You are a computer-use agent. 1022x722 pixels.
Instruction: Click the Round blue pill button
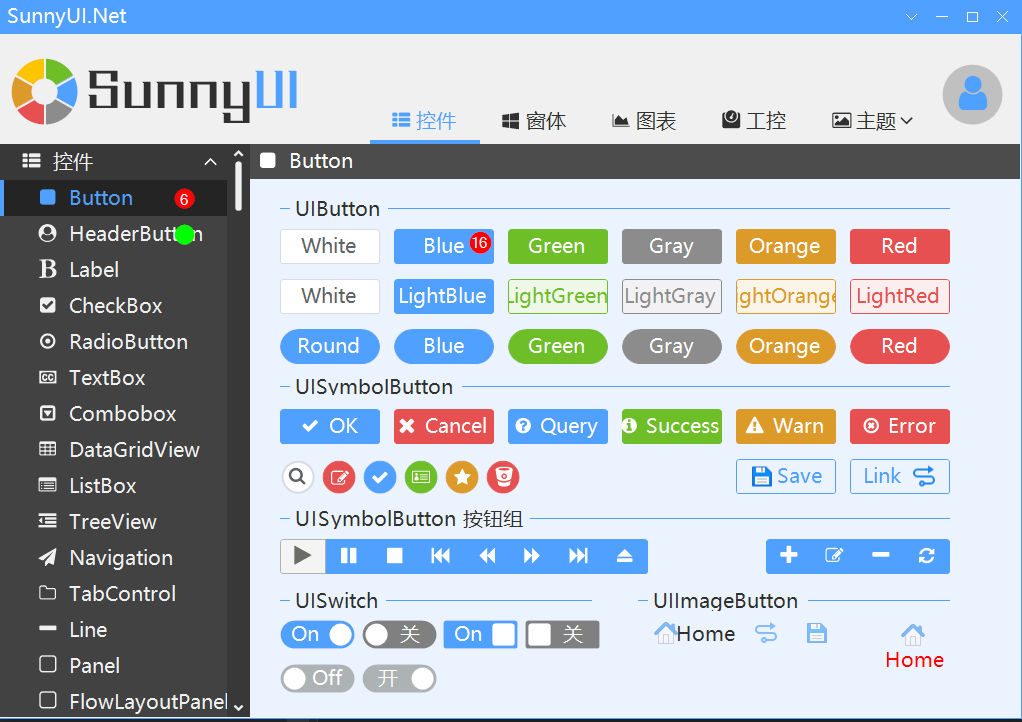[330, 346]
